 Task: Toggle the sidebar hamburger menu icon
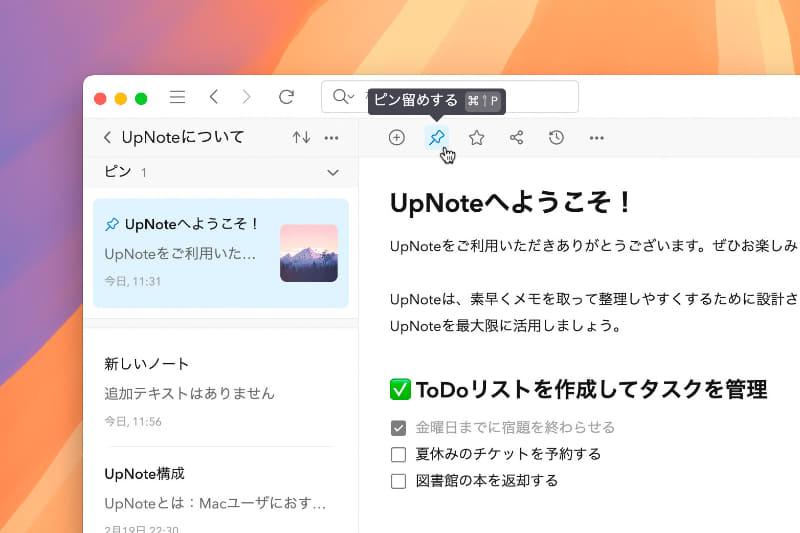177,97
